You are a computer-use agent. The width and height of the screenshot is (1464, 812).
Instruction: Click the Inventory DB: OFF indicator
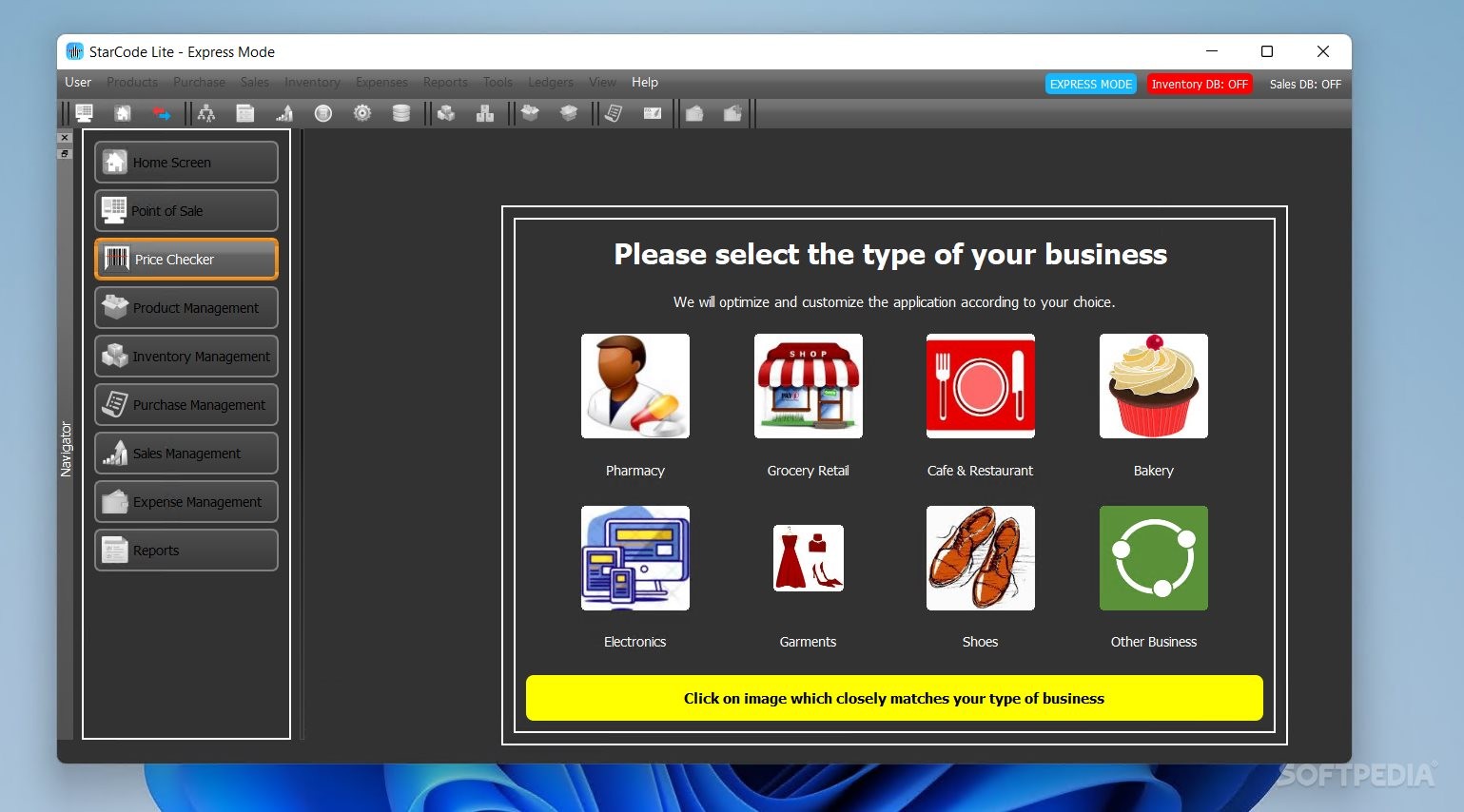1200,84
